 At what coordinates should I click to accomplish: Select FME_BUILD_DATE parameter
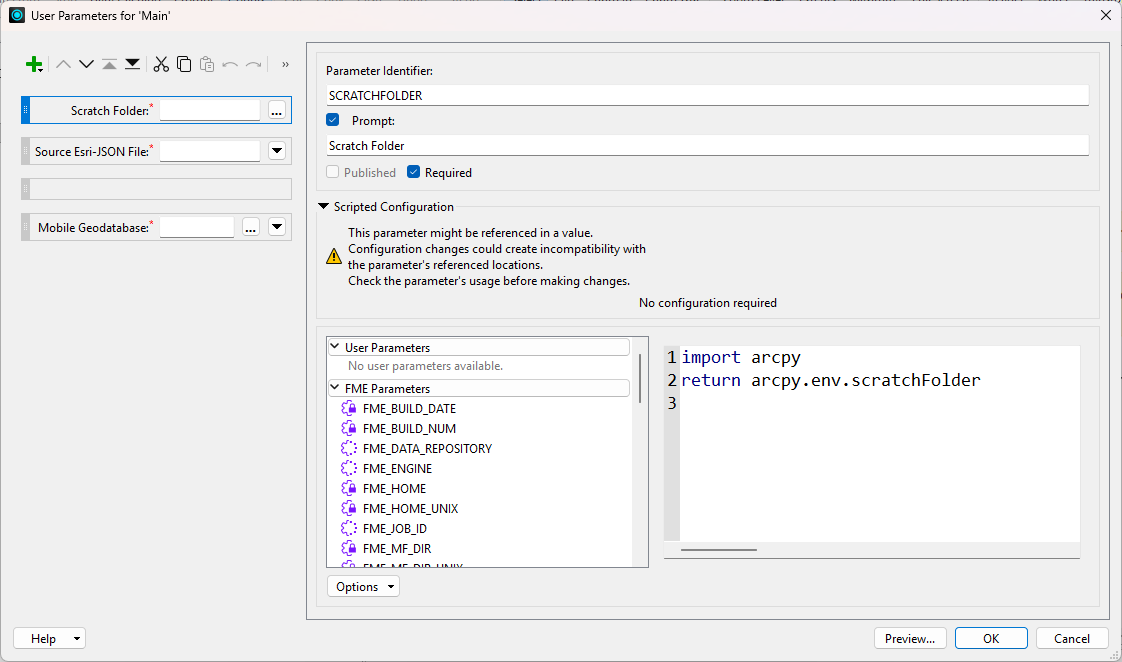click(x=409, y=409)
